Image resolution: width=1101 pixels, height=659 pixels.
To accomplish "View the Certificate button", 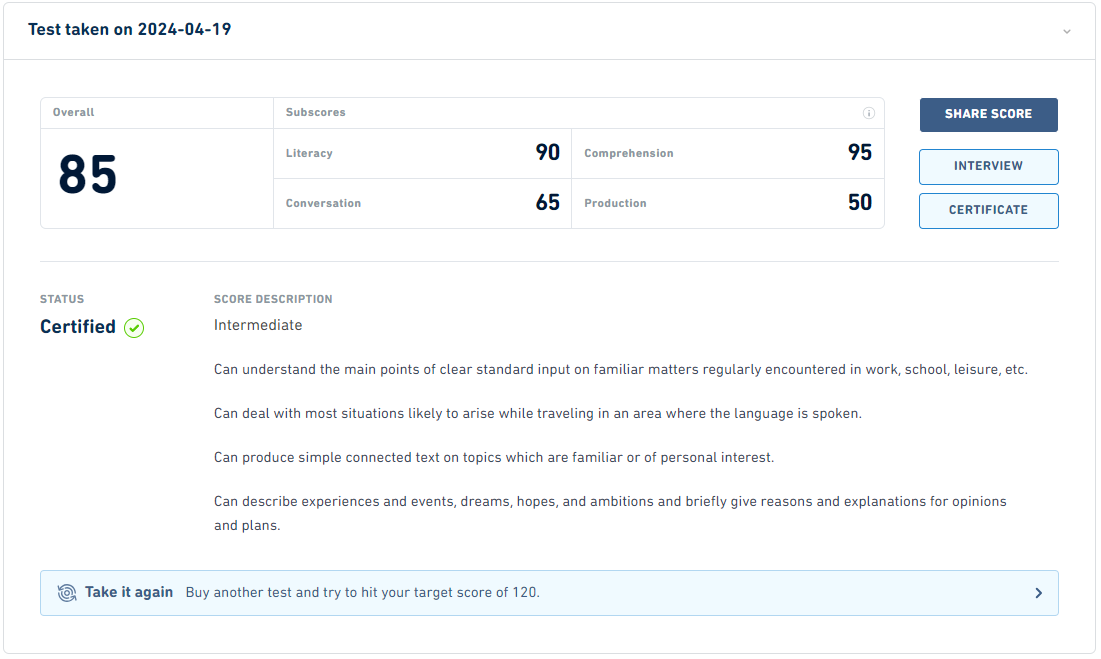I will tap(989, 211).
